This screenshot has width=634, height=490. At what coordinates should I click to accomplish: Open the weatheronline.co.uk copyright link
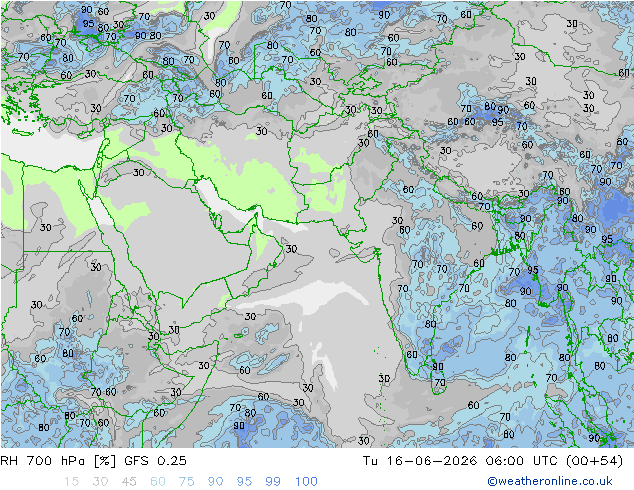(550, 481)
